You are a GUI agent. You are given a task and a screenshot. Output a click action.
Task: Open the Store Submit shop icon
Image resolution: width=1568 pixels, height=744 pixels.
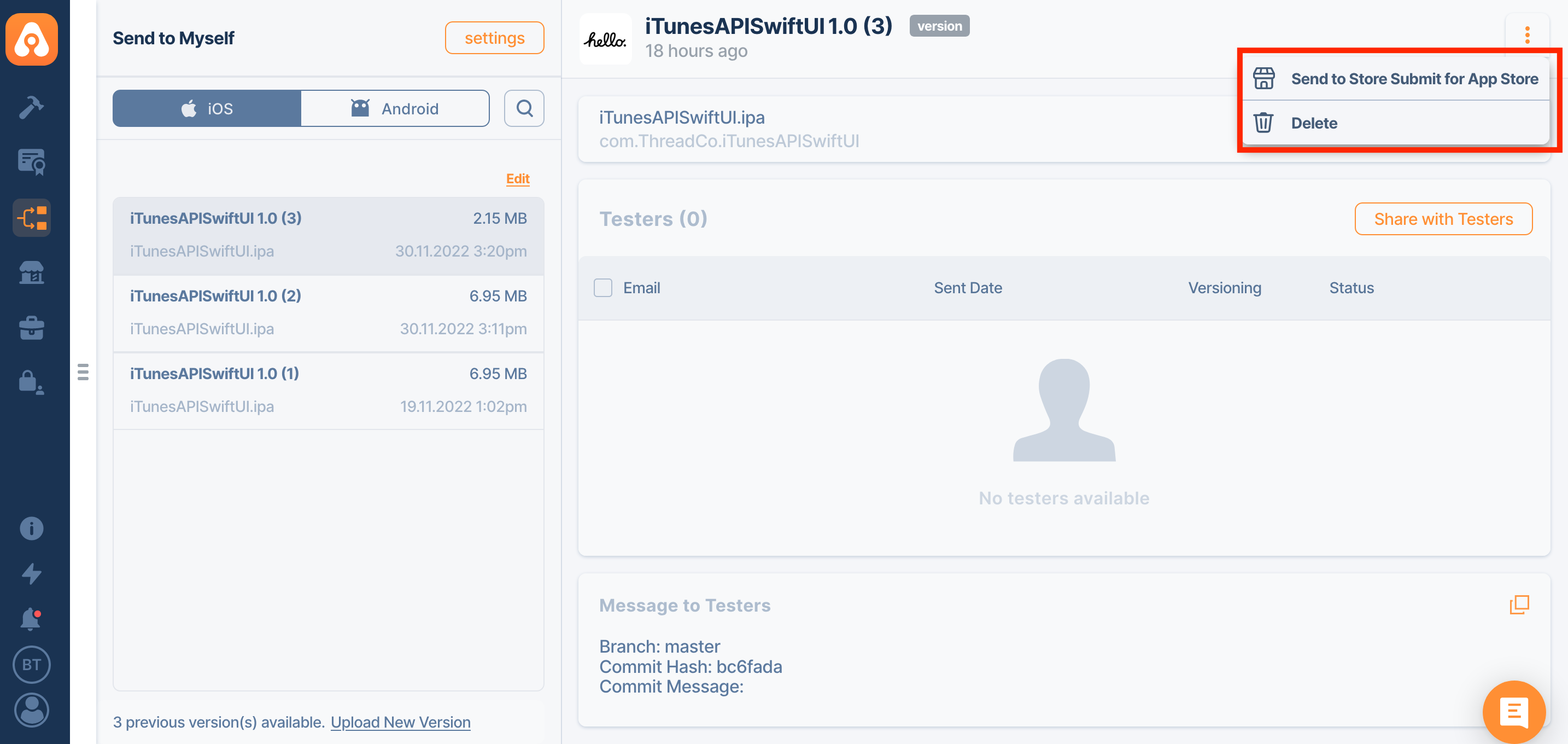point(31,273)
